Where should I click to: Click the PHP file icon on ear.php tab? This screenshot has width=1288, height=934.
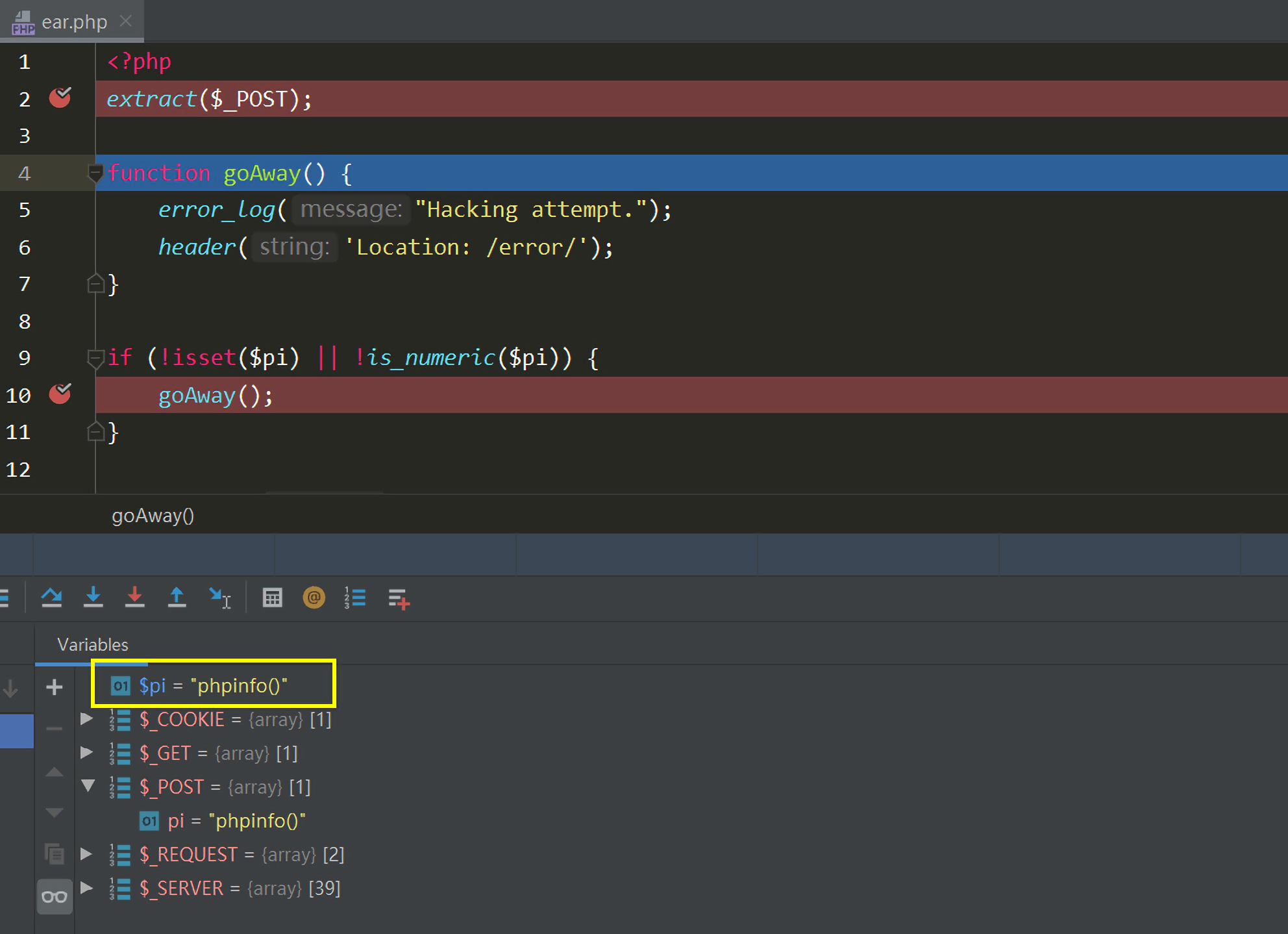click(23, 22)
